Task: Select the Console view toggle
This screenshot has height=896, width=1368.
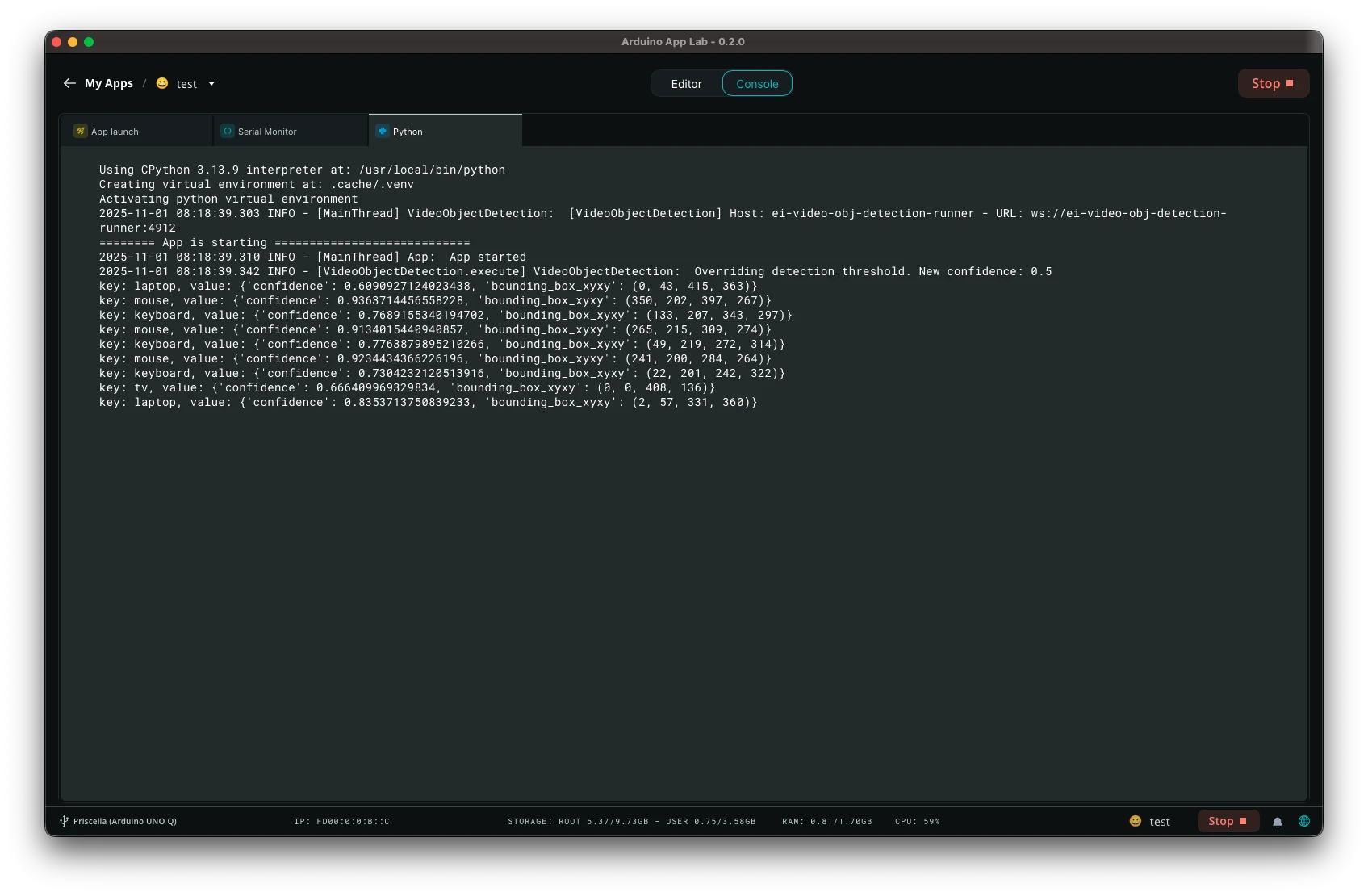Action: click(757, 84)
